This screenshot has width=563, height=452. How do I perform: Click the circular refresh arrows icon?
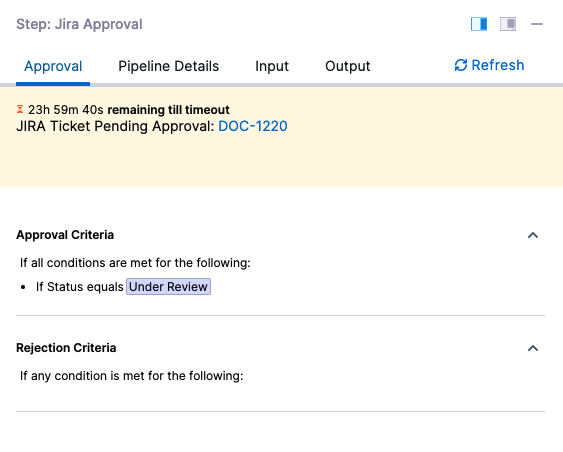click(x=461, y=65)
